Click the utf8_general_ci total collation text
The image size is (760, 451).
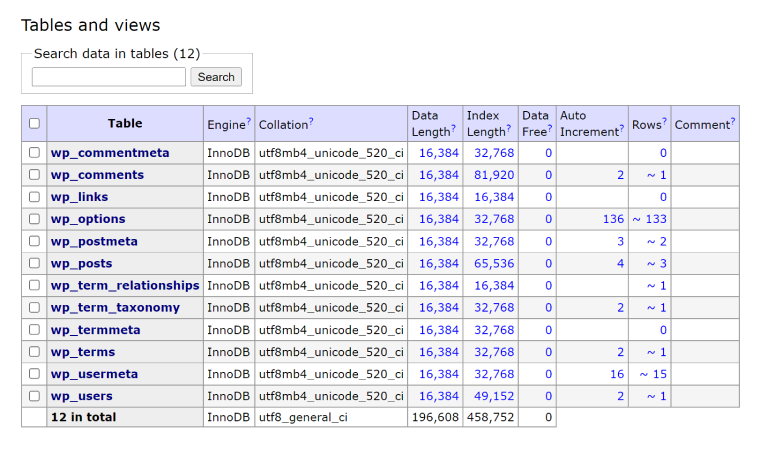(x=303, y=417)
